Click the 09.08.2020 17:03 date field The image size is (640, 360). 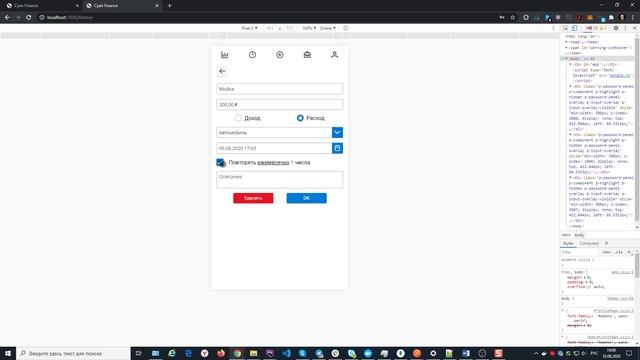pyautogui.click(x=274, y=148)
